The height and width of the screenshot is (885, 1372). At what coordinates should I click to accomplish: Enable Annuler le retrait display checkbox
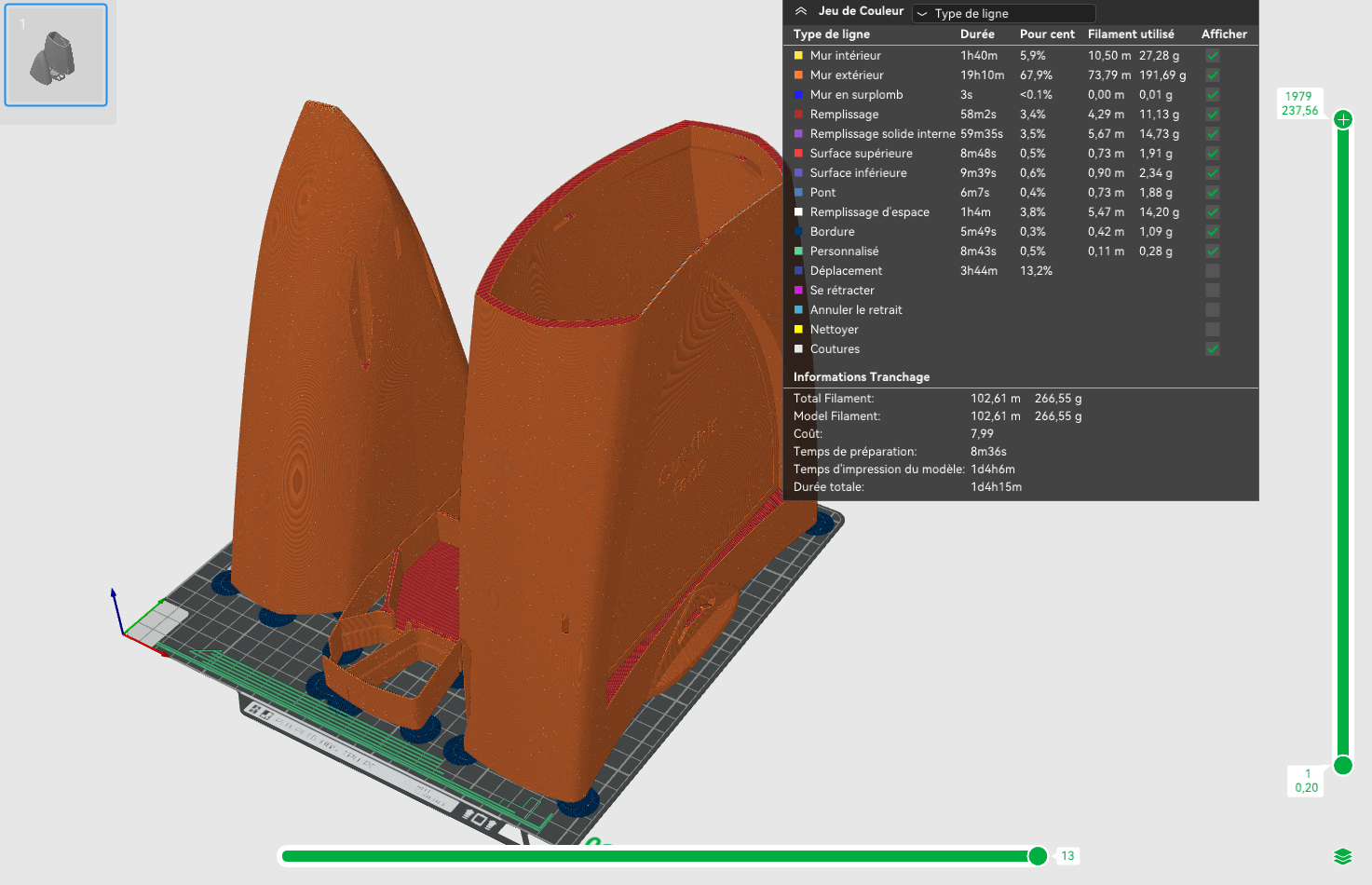click(1212, 310)
